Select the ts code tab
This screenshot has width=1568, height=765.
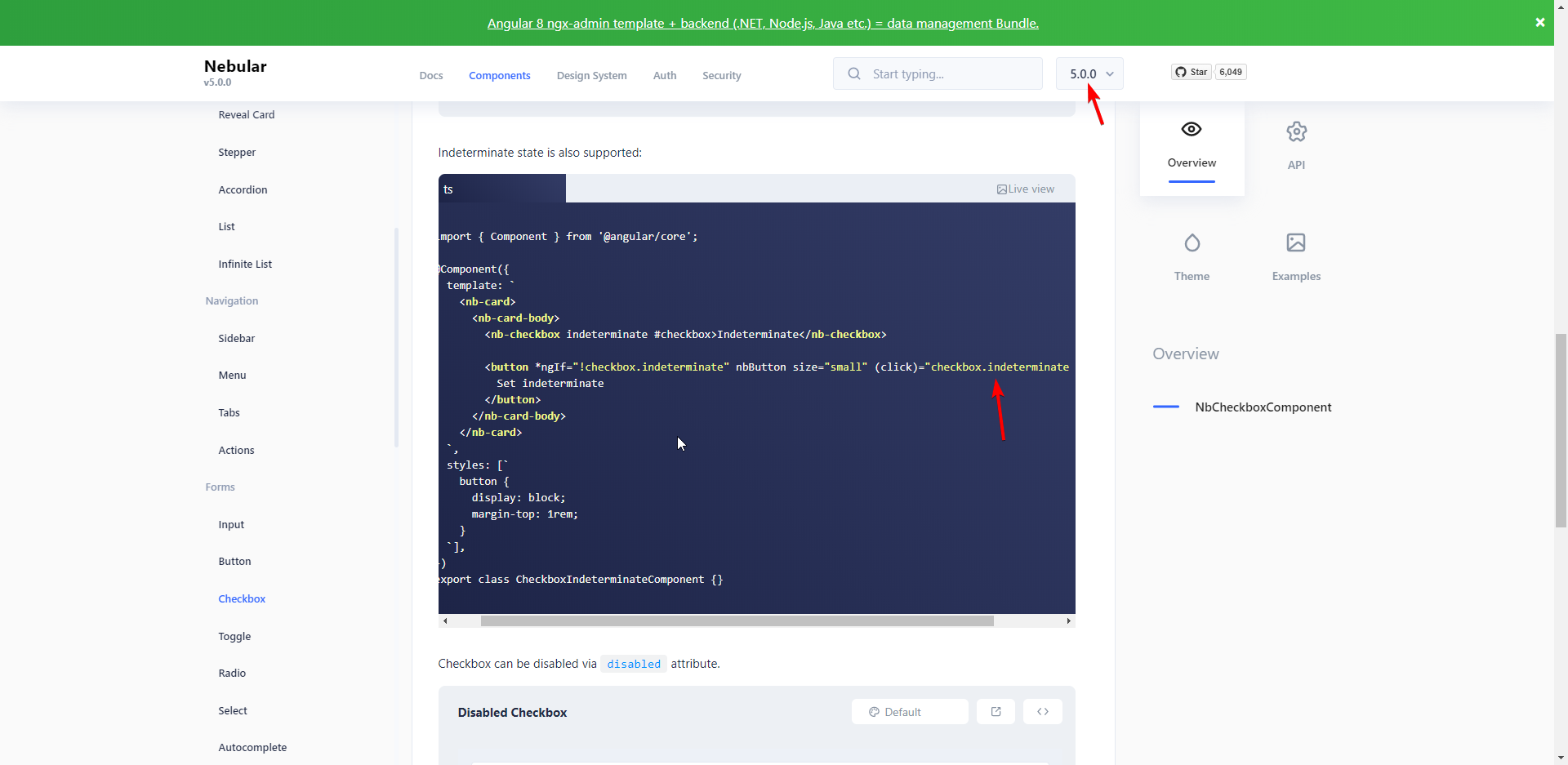501,189
